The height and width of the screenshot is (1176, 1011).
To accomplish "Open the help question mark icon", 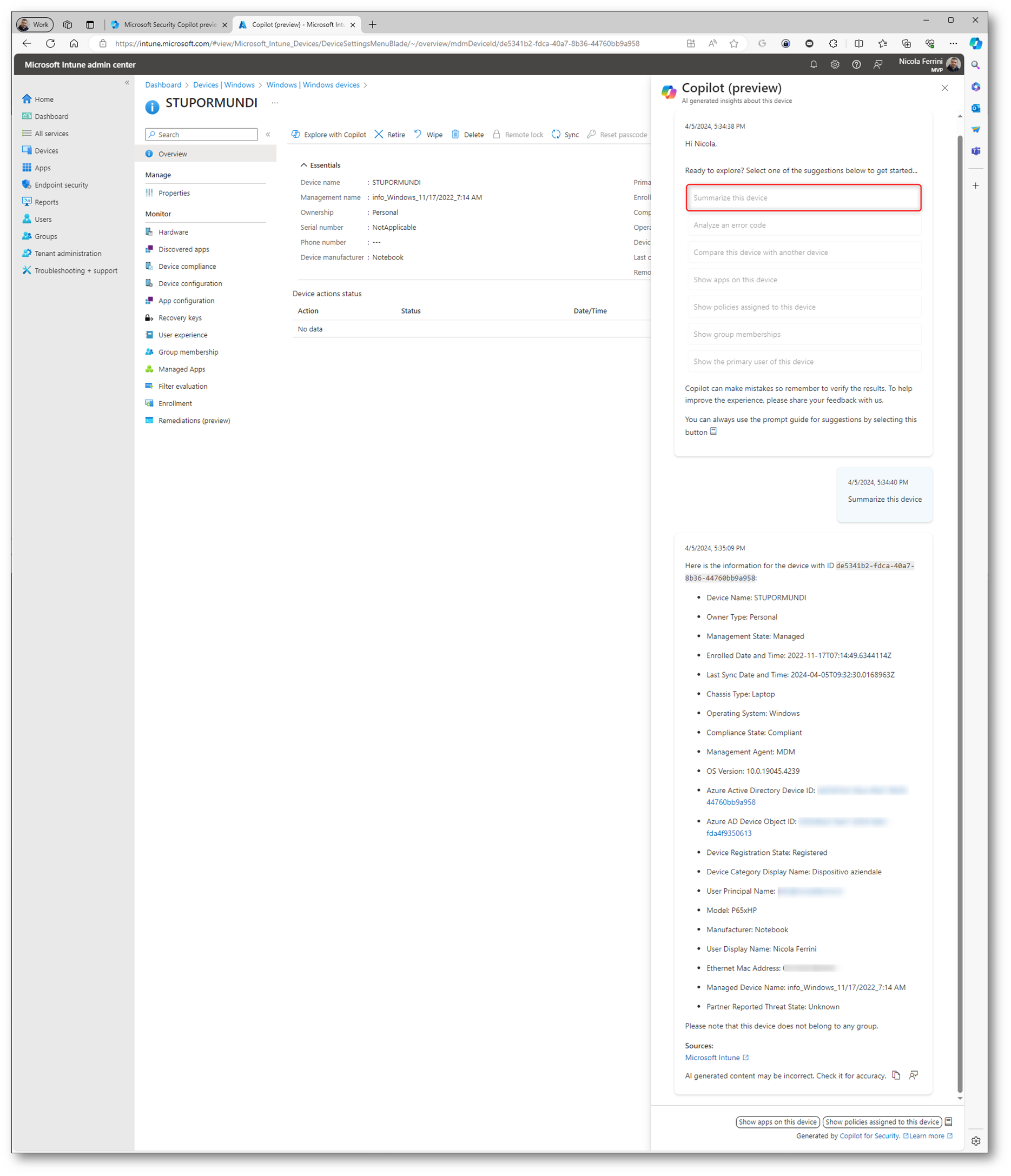I will coord(856,65).
